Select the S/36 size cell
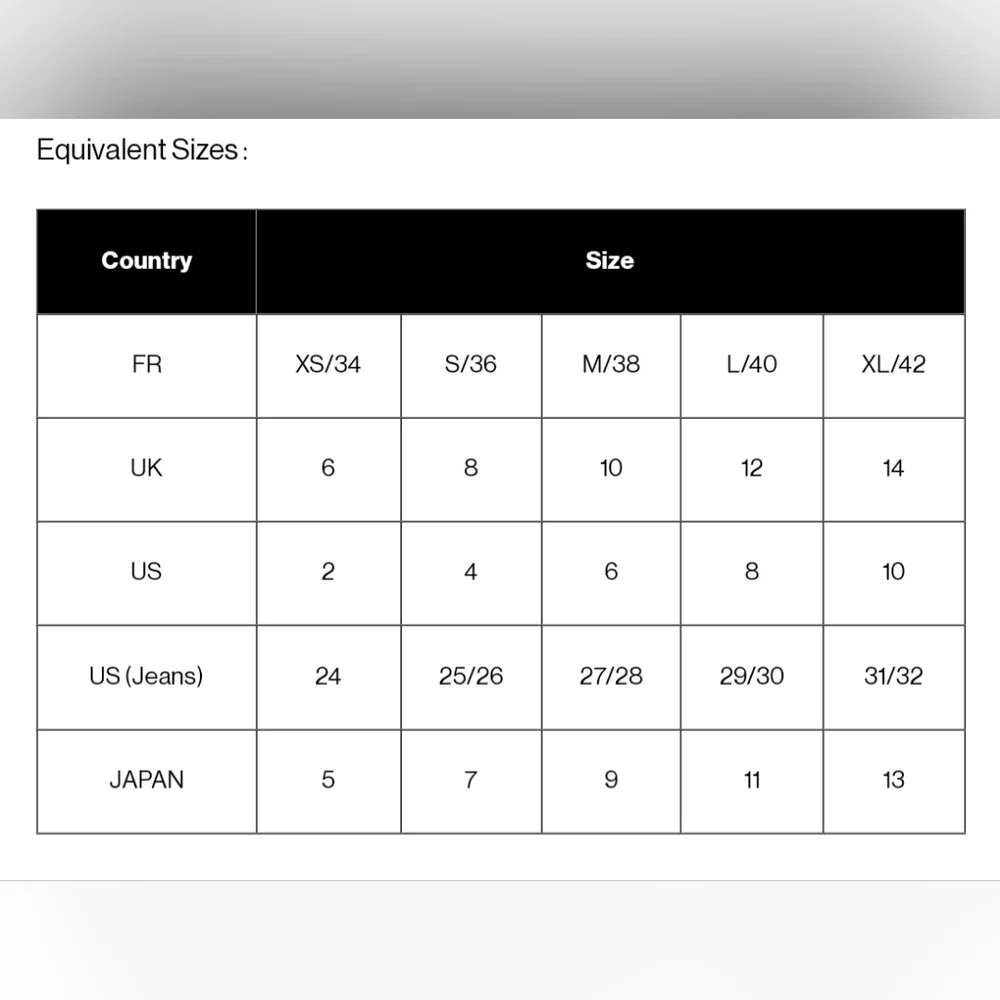 471,365
